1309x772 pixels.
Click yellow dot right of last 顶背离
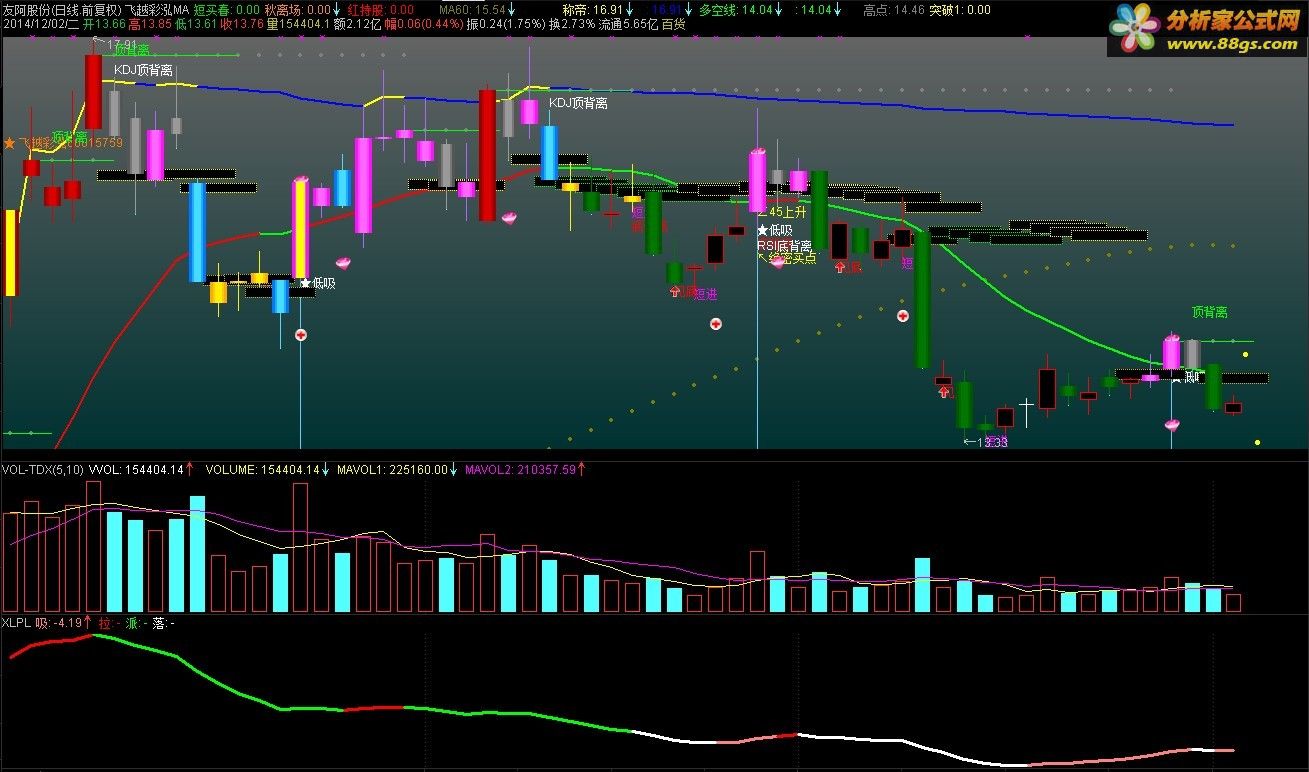click(1245, 354)
